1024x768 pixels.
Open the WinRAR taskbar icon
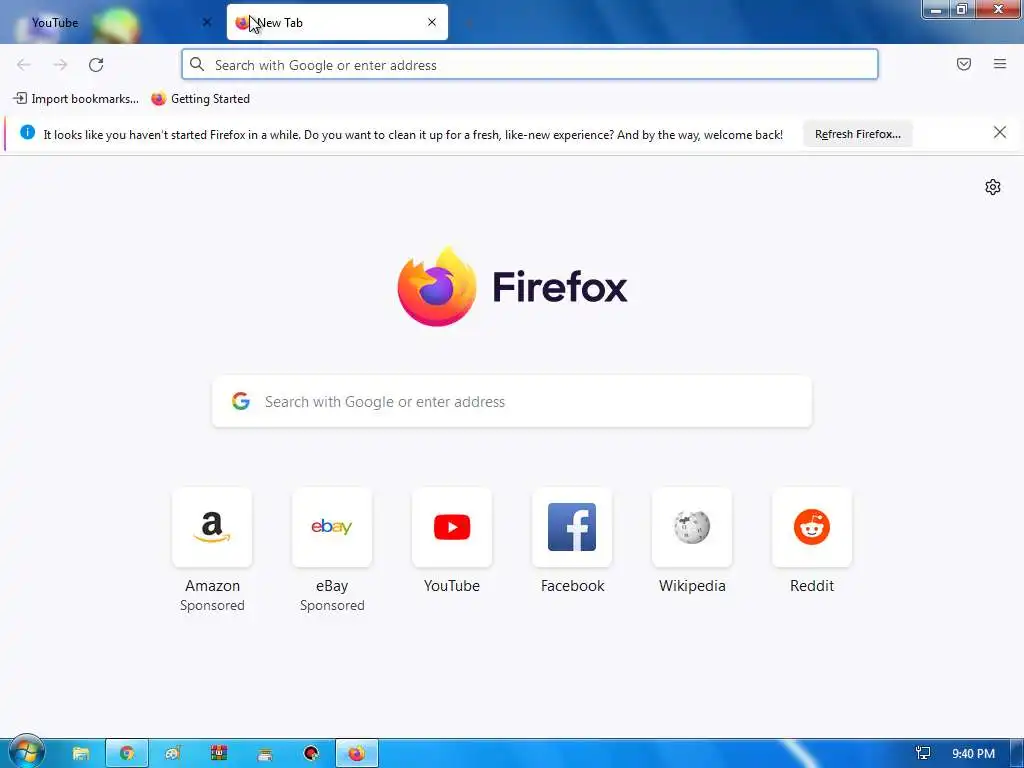(x=219, y=753)
